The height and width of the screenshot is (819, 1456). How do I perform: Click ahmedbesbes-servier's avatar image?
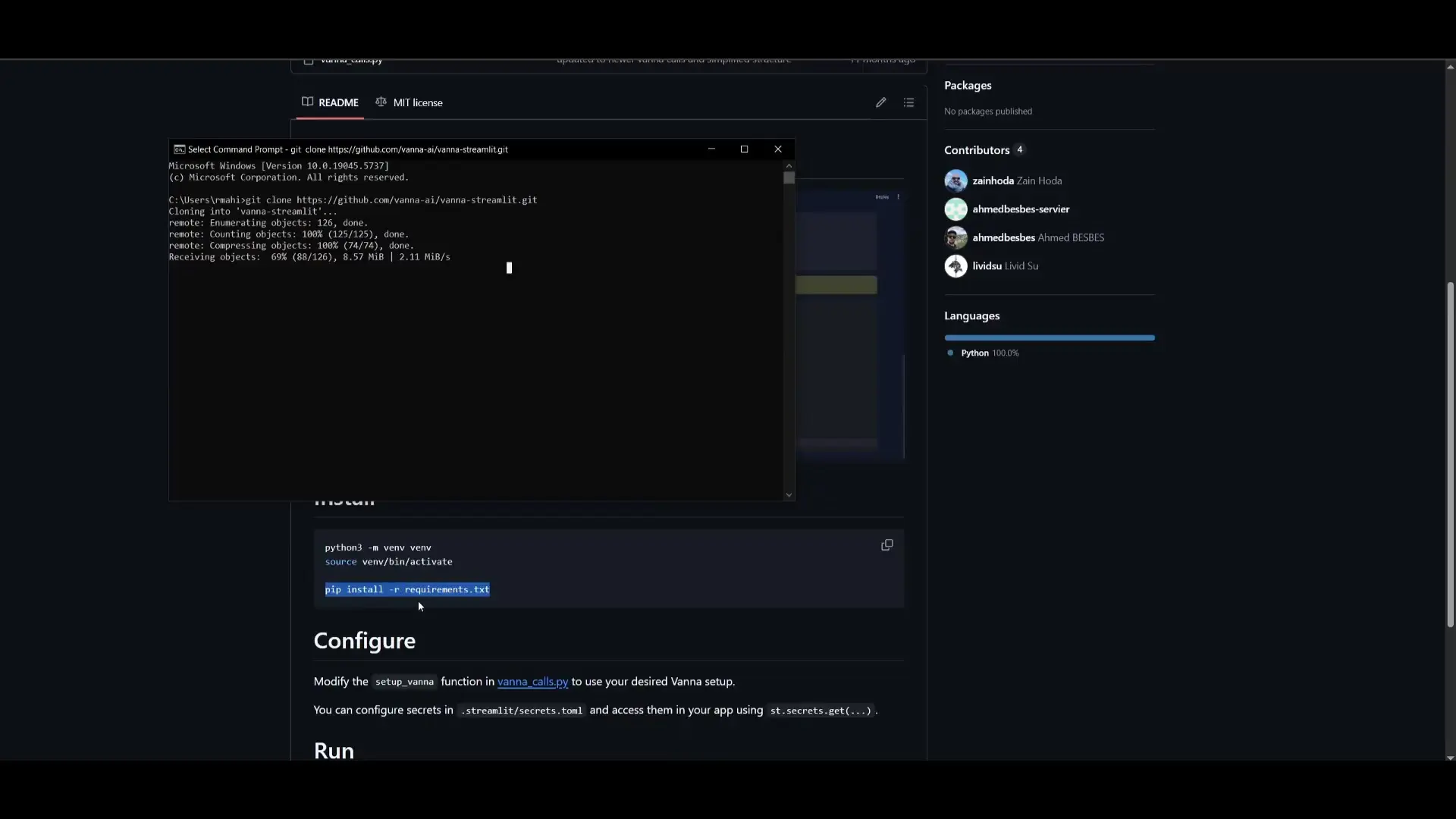[x=955, y=209]
